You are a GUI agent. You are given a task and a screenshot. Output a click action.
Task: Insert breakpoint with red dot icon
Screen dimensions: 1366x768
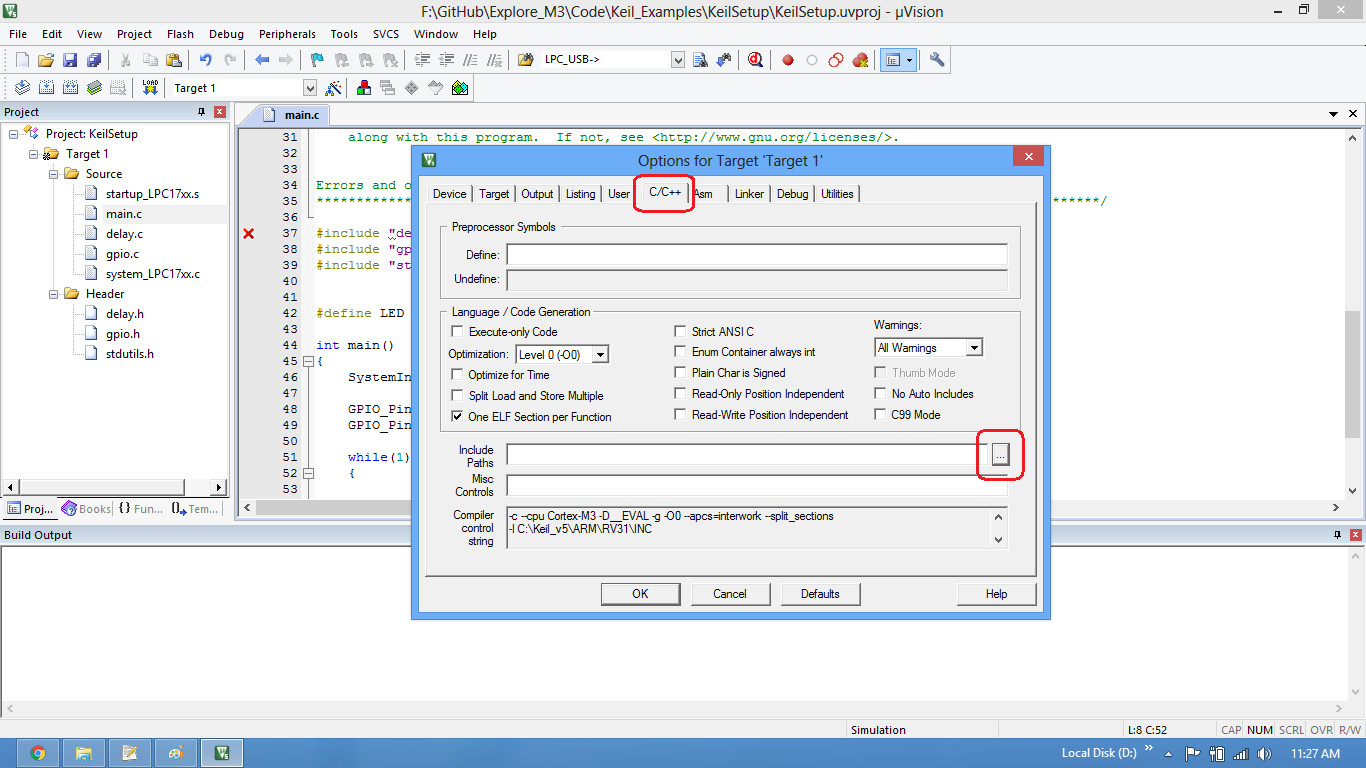788,60
